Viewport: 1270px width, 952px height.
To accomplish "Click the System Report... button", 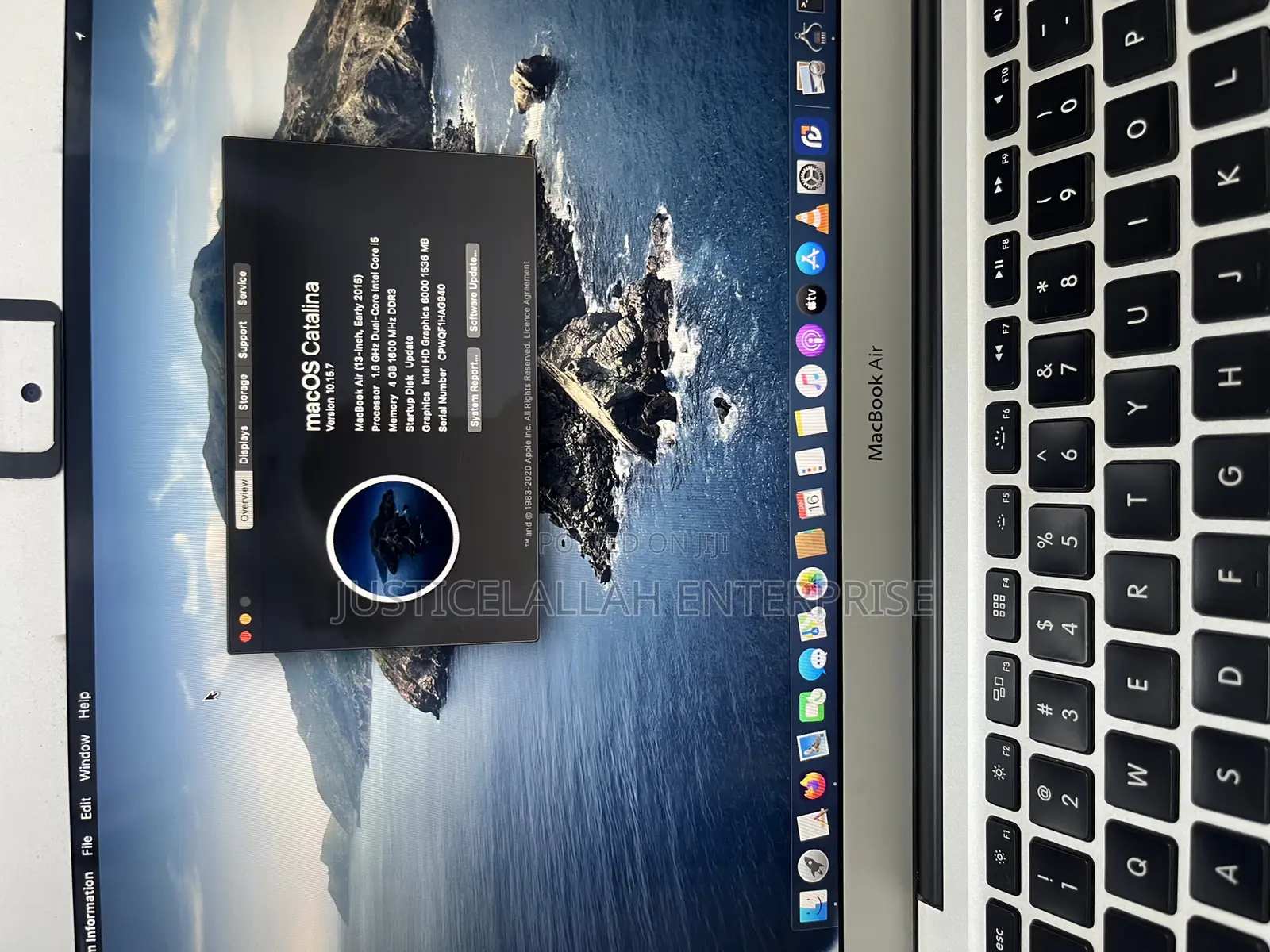I will click(x=475, y=390).
